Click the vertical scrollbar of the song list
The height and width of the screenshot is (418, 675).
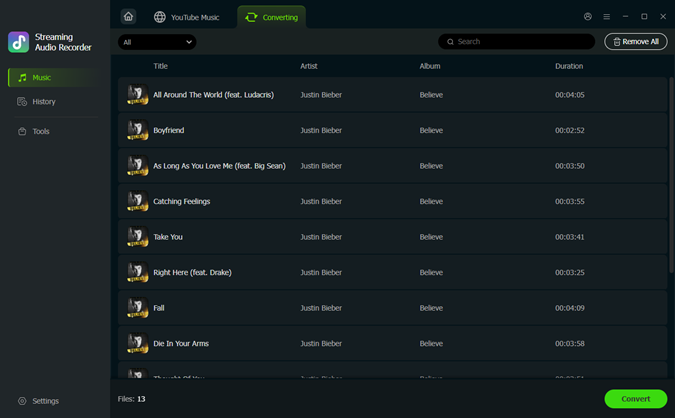tap(671, 174)
